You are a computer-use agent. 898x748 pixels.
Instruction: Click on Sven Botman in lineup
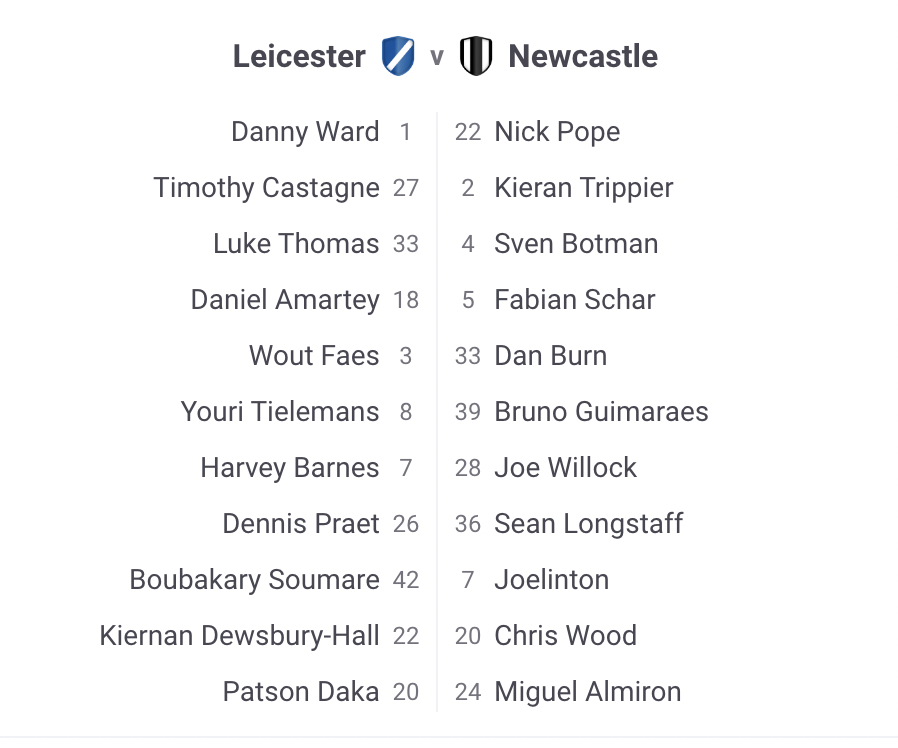click(576, 244)
